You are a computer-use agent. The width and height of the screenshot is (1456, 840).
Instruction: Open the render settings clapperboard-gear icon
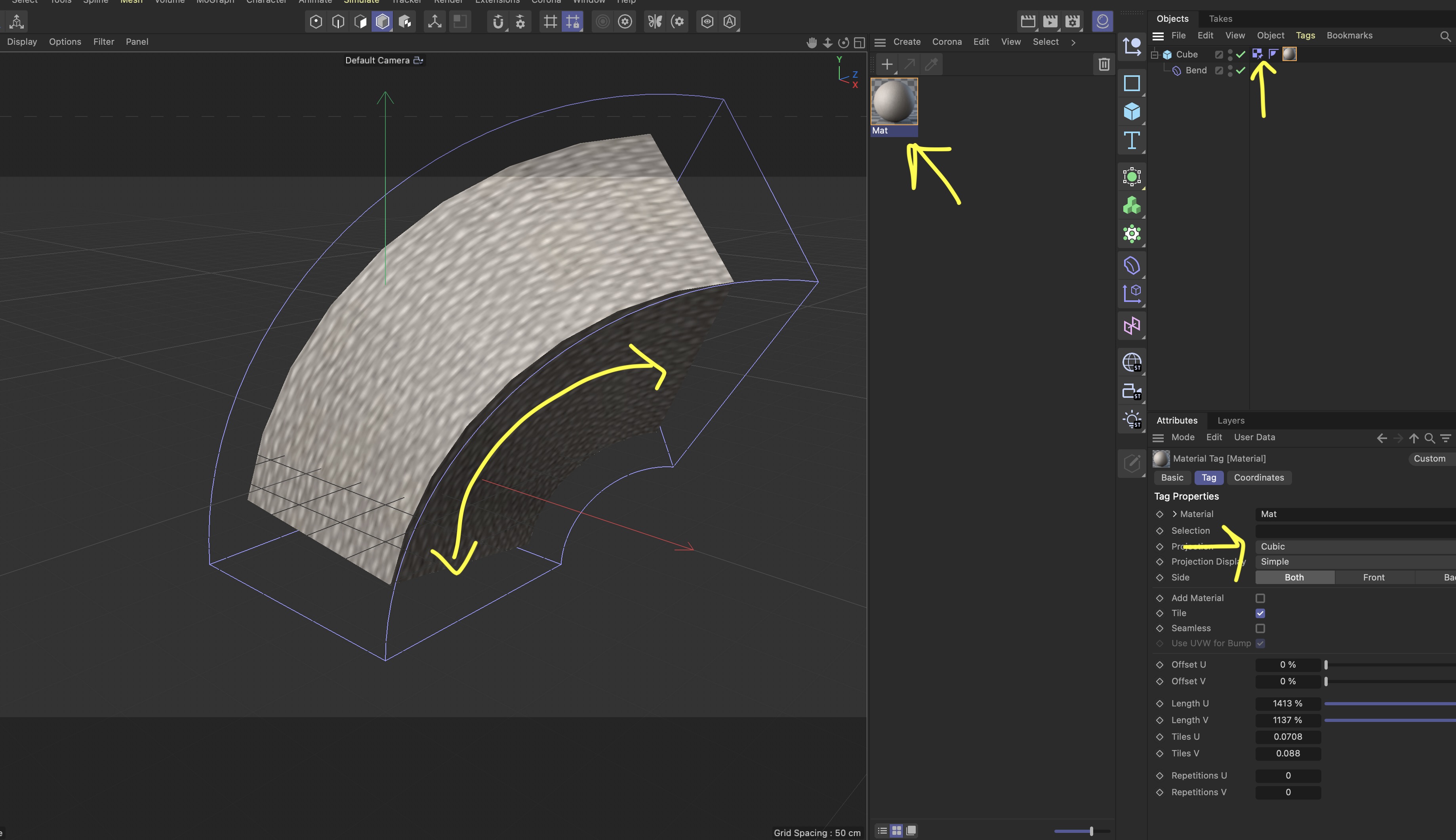tap(1073, 22)
